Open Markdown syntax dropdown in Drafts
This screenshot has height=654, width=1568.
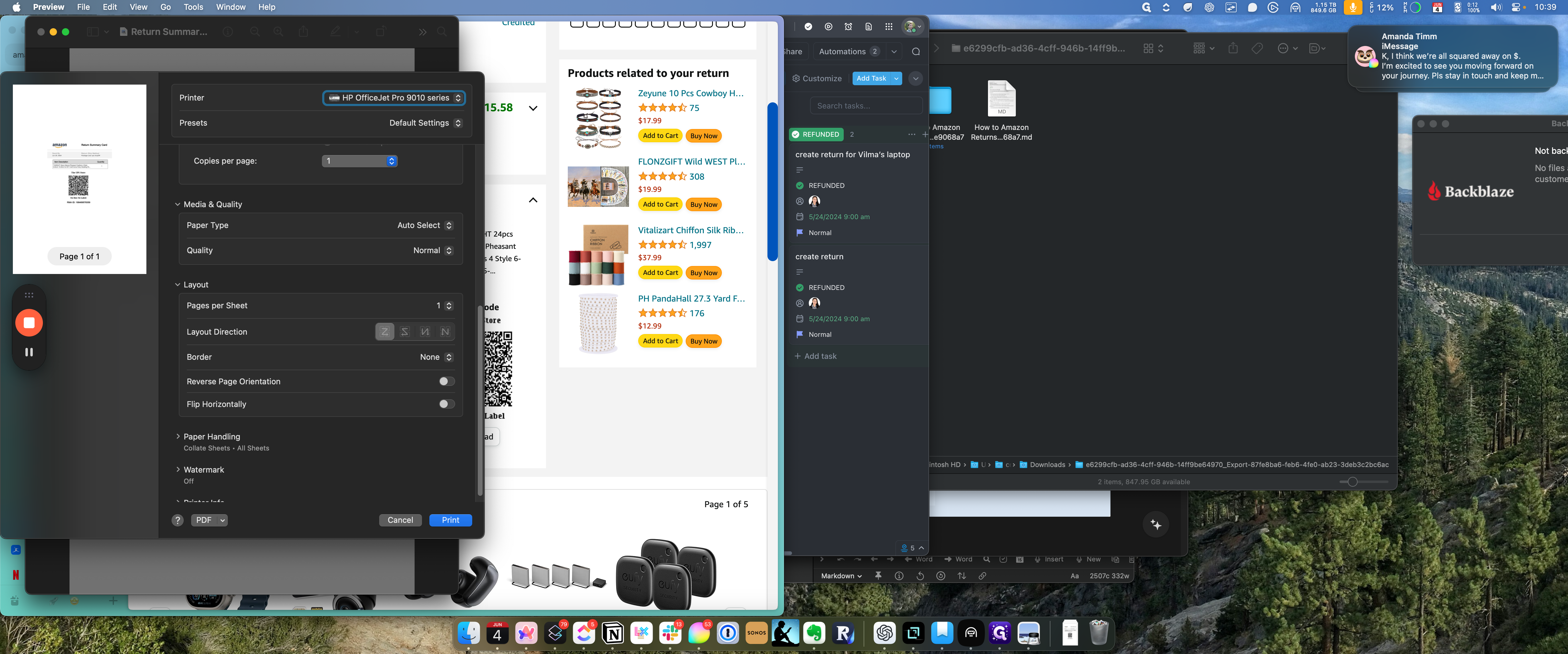(841, 576)
